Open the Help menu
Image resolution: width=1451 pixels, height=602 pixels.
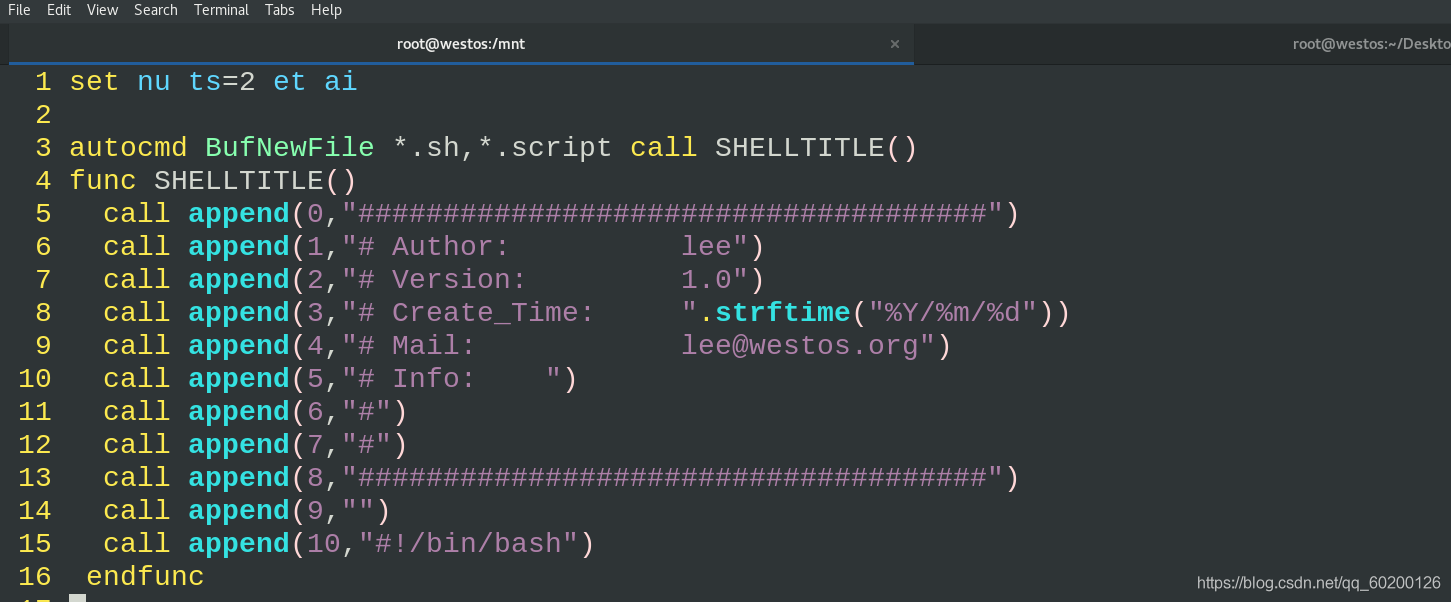326,10
